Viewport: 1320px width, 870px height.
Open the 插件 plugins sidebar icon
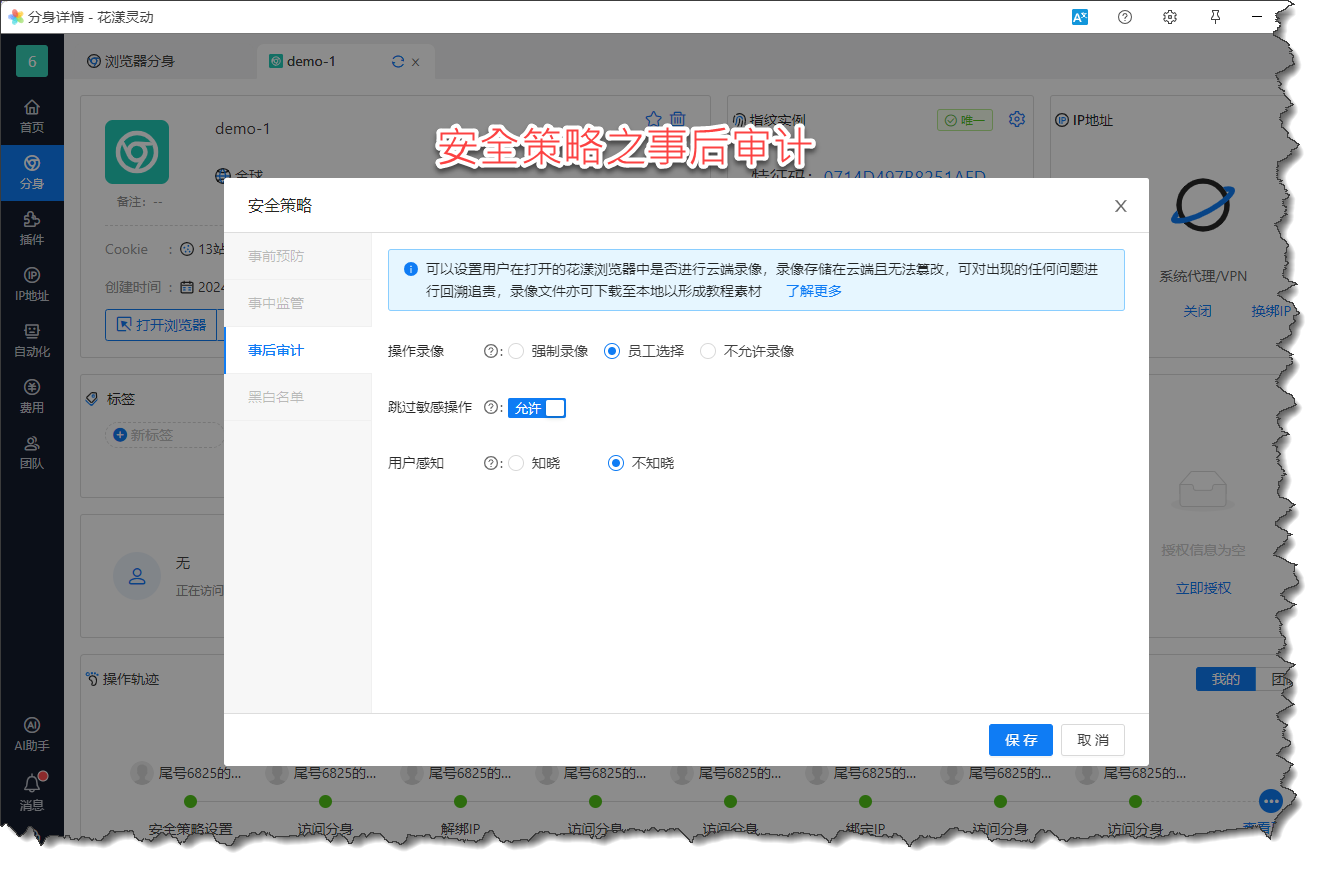32,227
